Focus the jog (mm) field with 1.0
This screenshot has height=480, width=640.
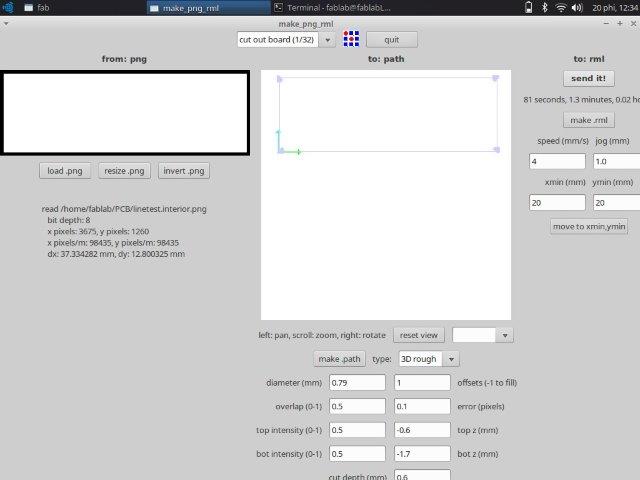pyautogui.click(x=616, y=161)
